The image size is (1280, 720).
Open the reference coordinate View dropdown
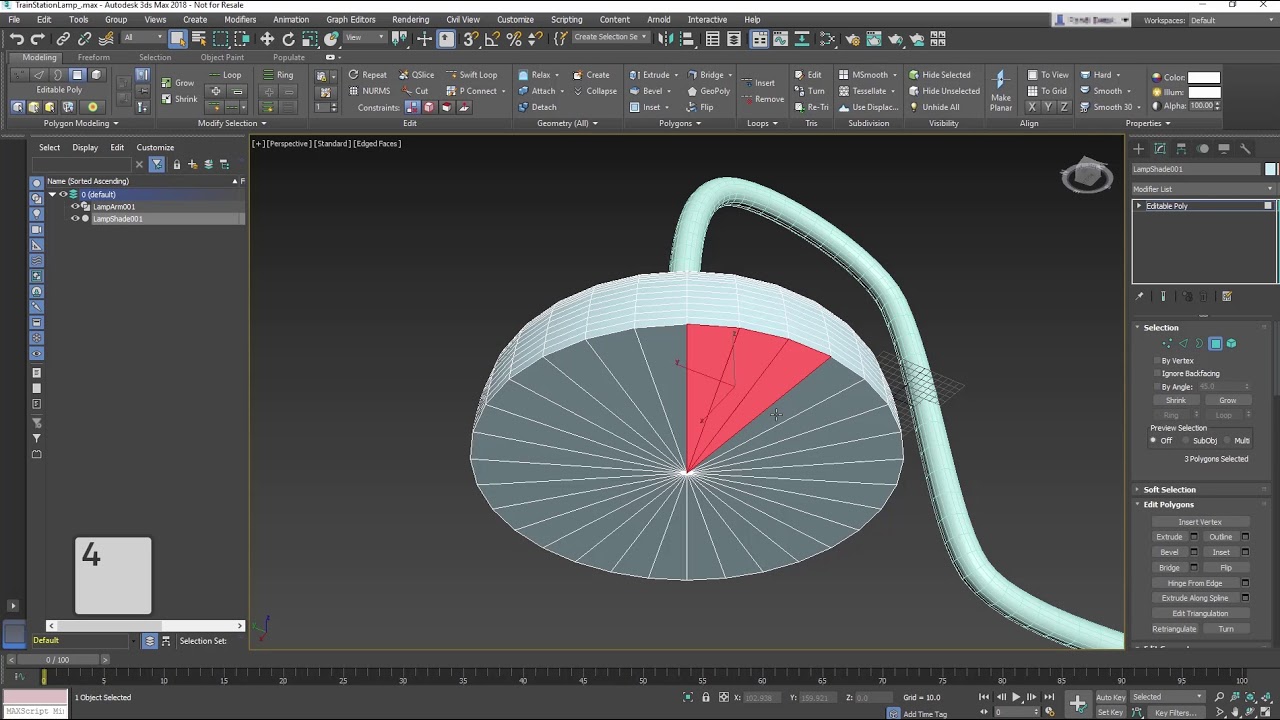(x=366, y=38)
